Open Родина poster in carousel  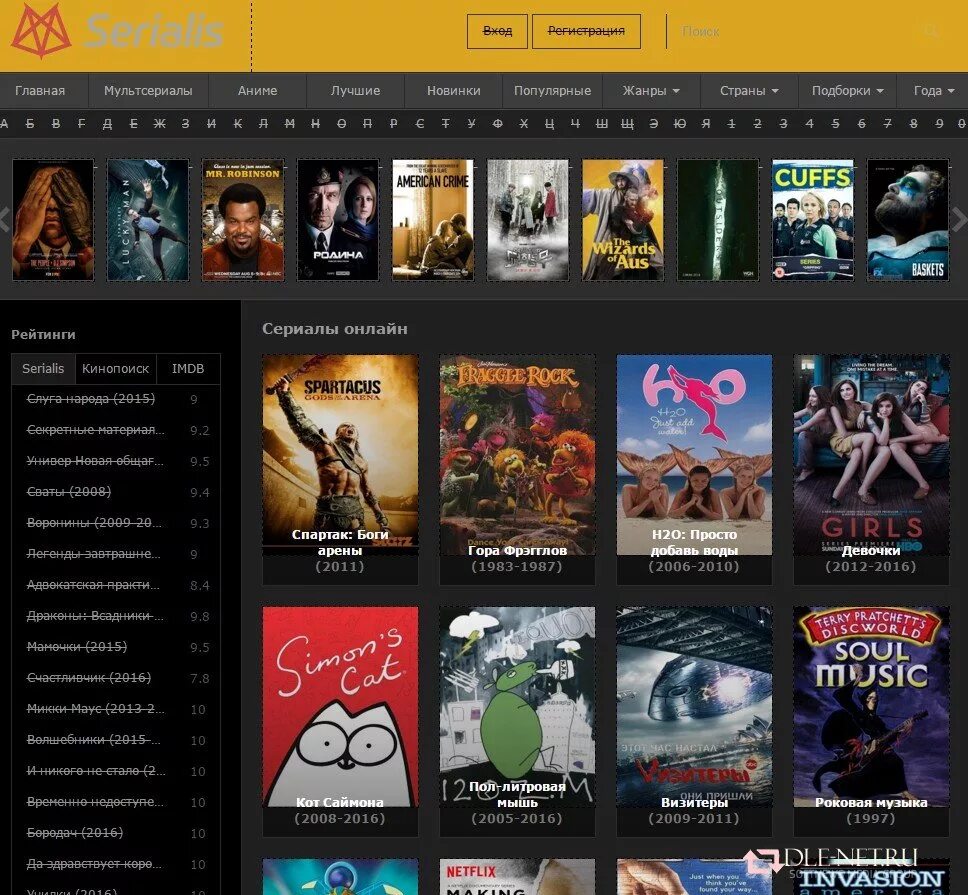click(x=338, y=220)
